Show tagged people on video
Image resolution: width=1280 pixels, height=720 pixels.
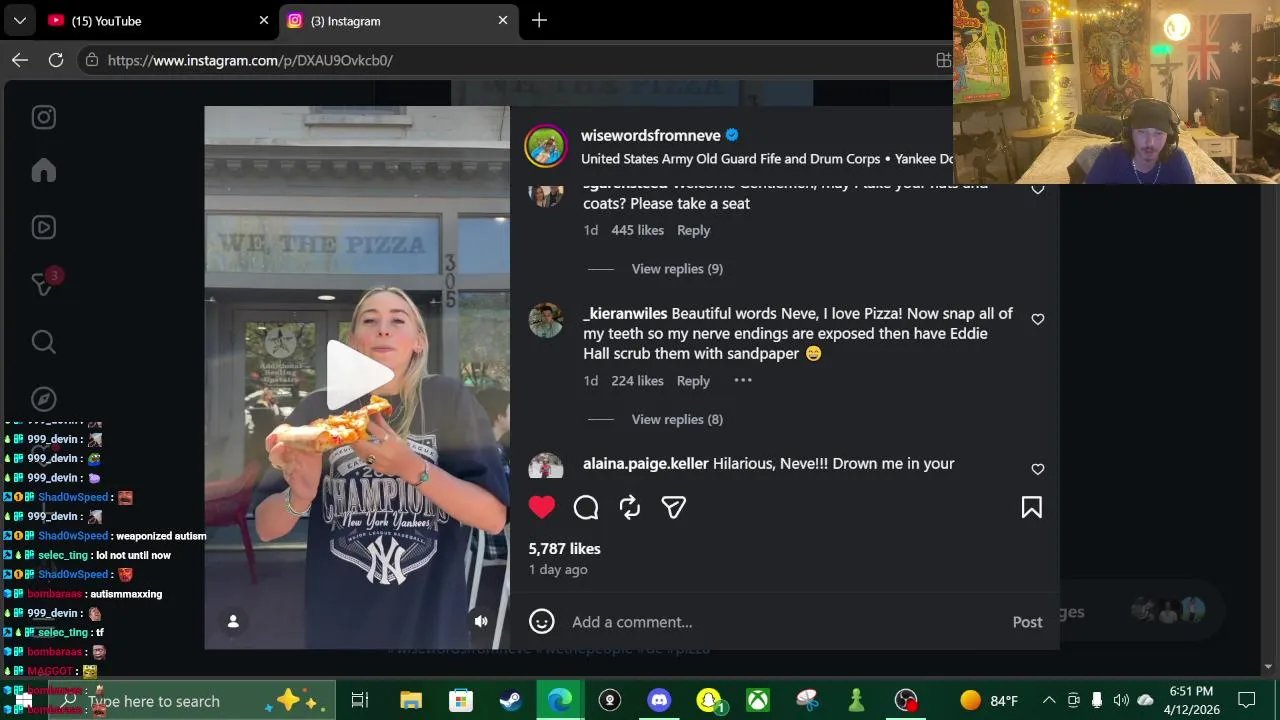tap(233, 621)
